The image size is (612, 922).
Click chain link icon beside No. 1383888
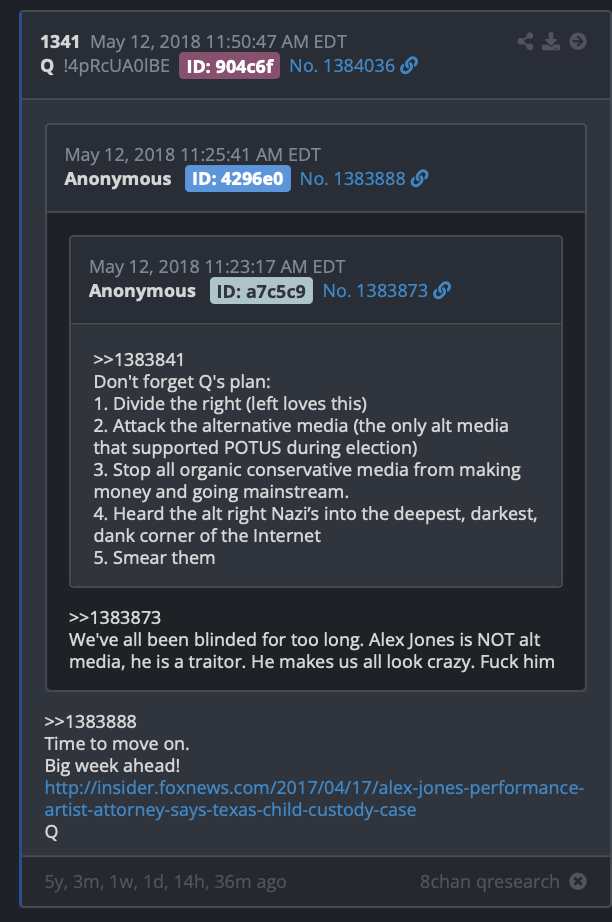pos(419,179)
